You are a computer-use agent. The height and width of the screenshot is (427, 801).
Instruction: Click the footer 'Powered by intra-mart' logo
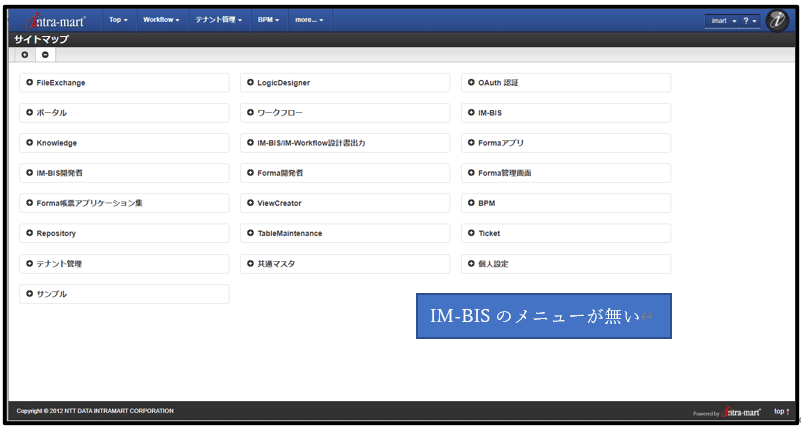pyautogui.click(x=726, y=413)
